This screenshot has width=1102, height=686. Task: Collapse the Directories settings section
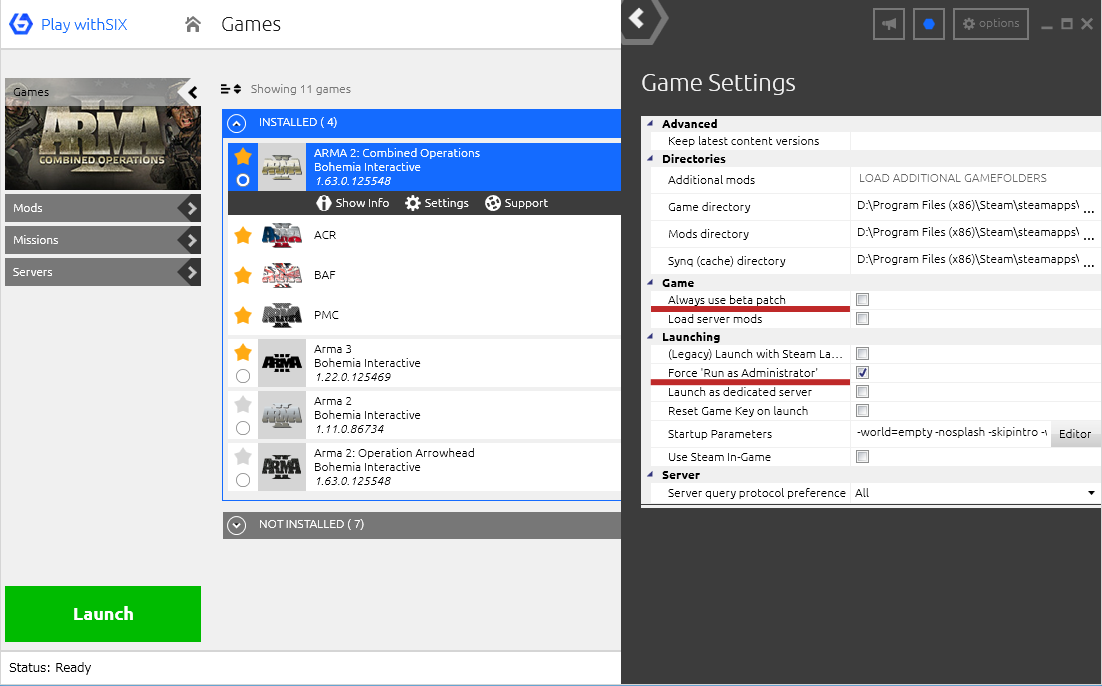[x=650, y=158]
